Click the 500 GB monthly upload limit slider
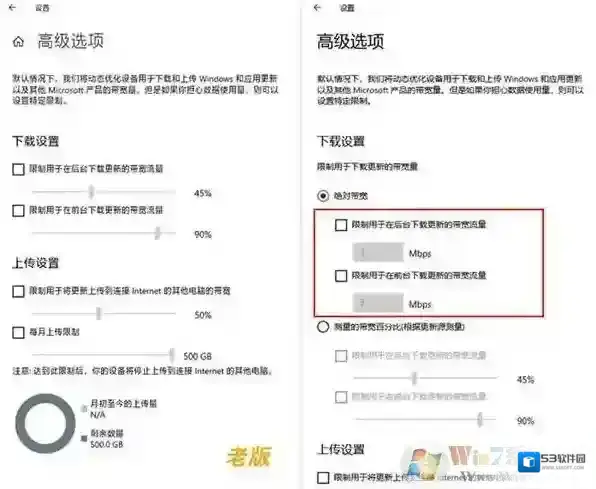 tap(104, 355)
